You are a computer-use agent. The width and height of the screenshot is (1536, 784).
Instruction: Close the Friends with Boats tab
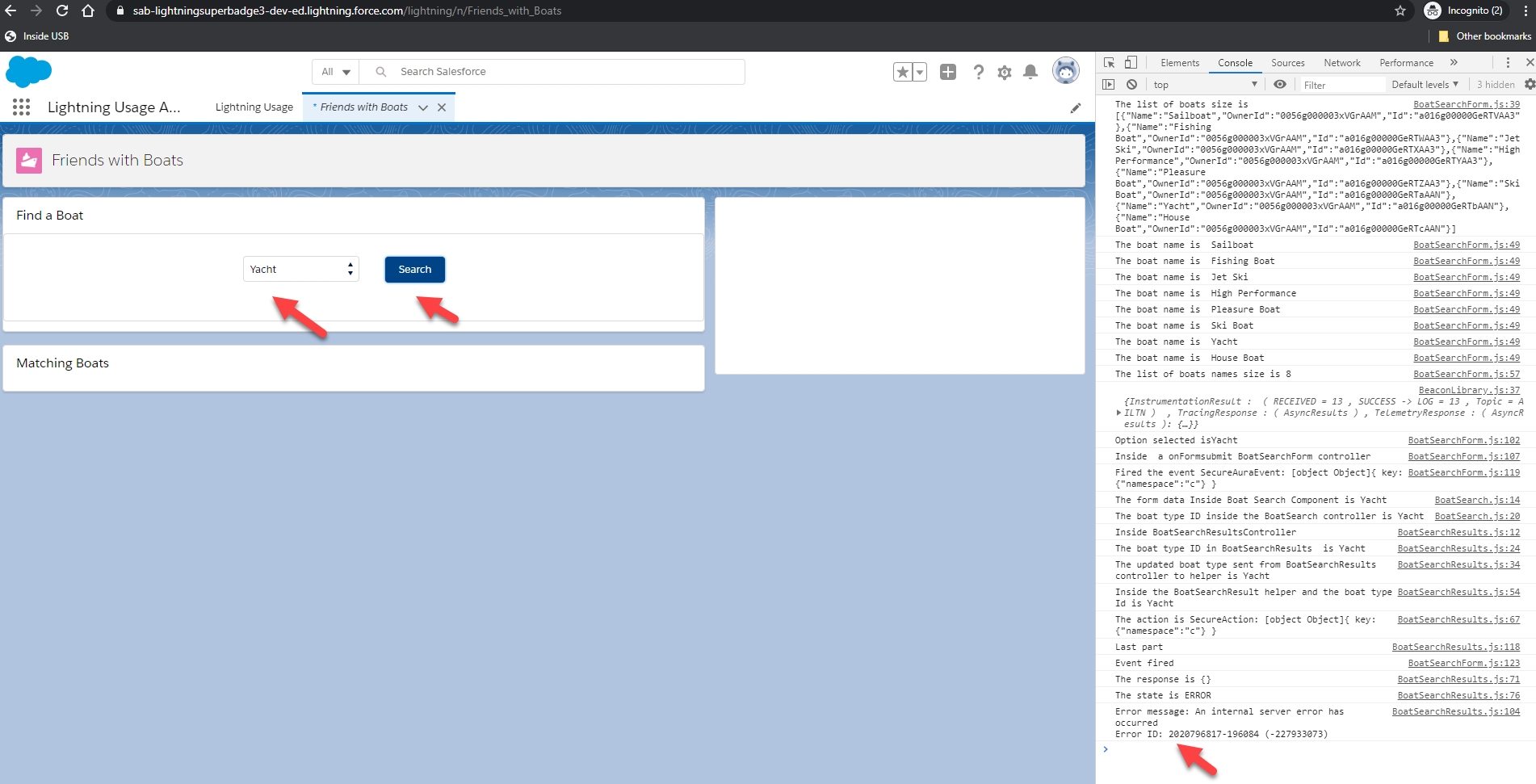(x=442, y=107)
